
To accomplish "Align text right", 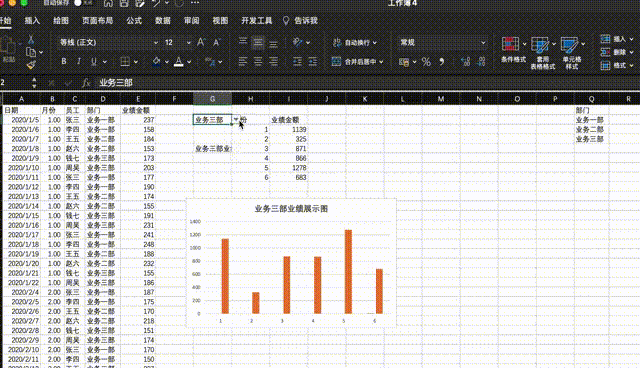I will point(273,62).
